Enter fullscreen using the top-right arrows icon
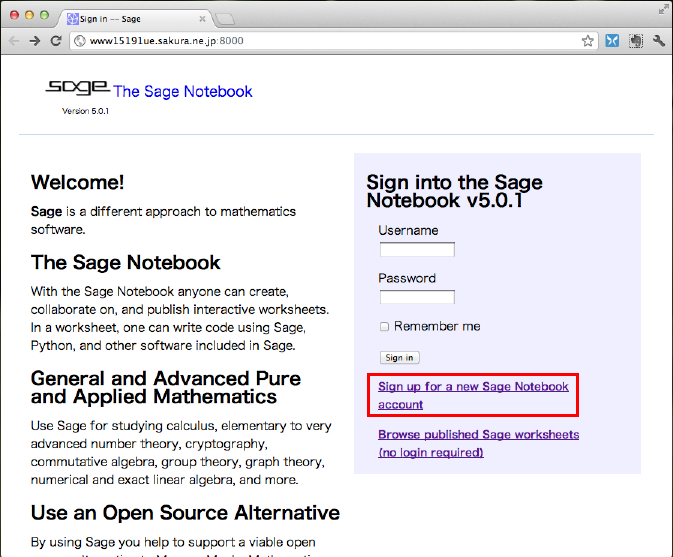This screenshot has height=557, width=673. click(663, 8)
